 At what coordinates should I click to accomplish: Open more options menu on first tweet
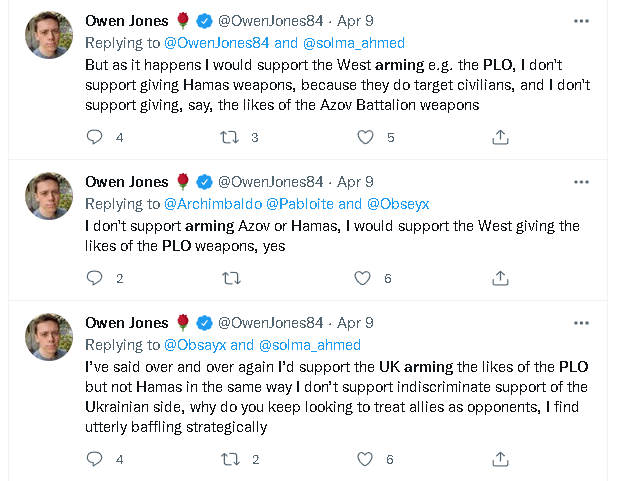[x=581, y=21]
